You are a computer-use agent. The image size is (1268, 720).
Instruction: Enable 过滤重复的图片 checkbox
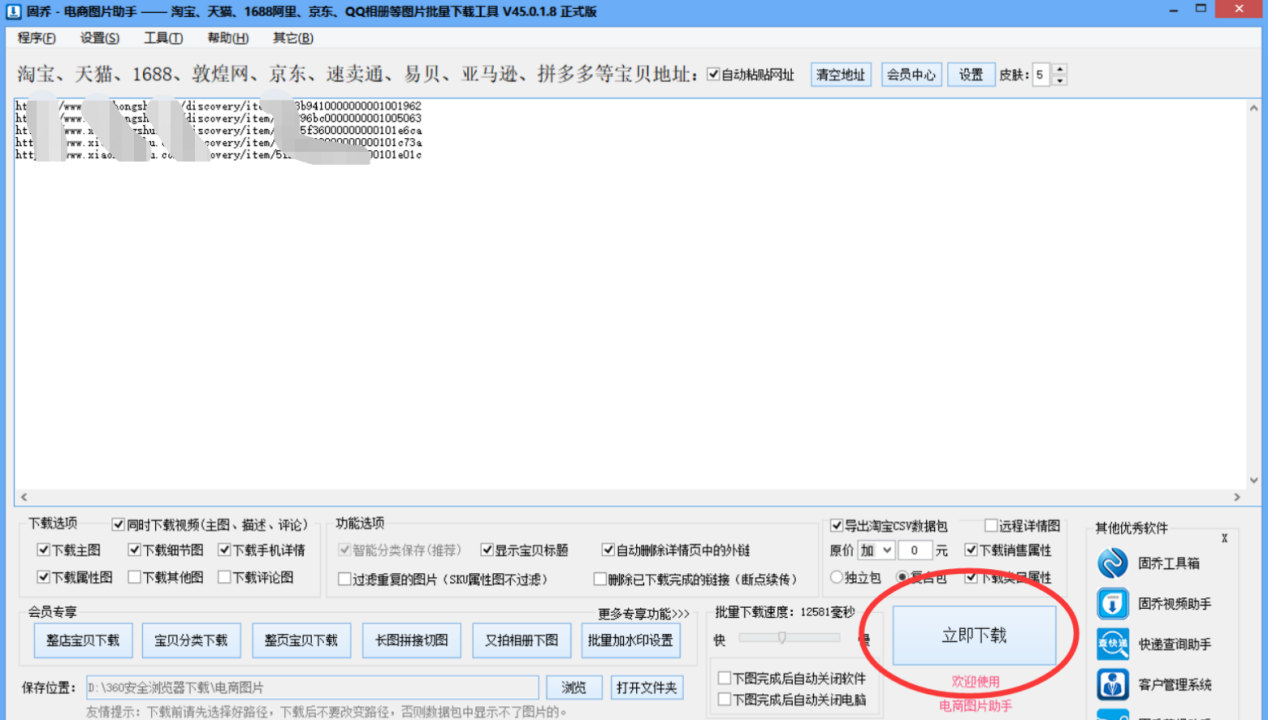coord(345,579)
